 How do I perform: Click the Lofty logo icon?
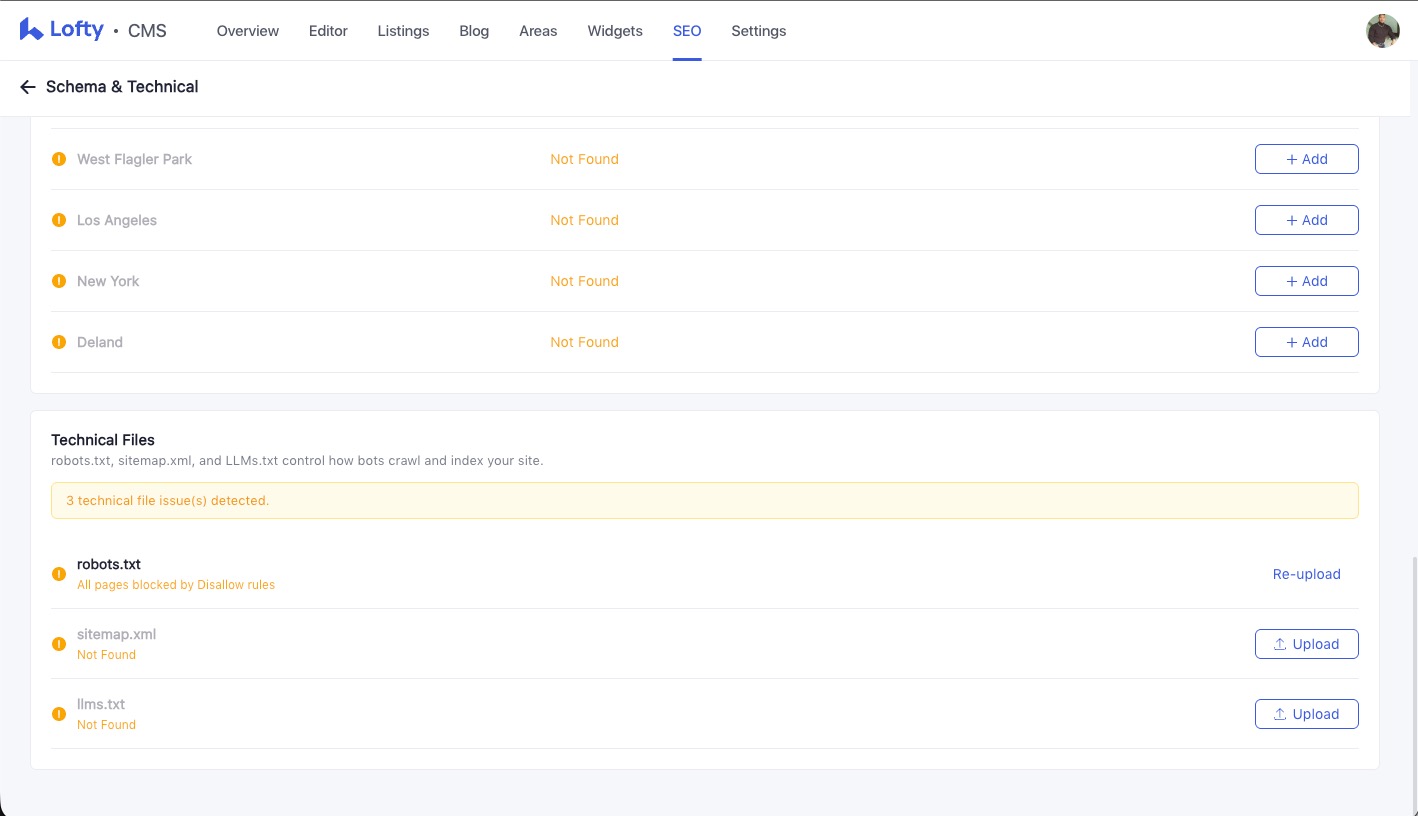tap(29, 30)
